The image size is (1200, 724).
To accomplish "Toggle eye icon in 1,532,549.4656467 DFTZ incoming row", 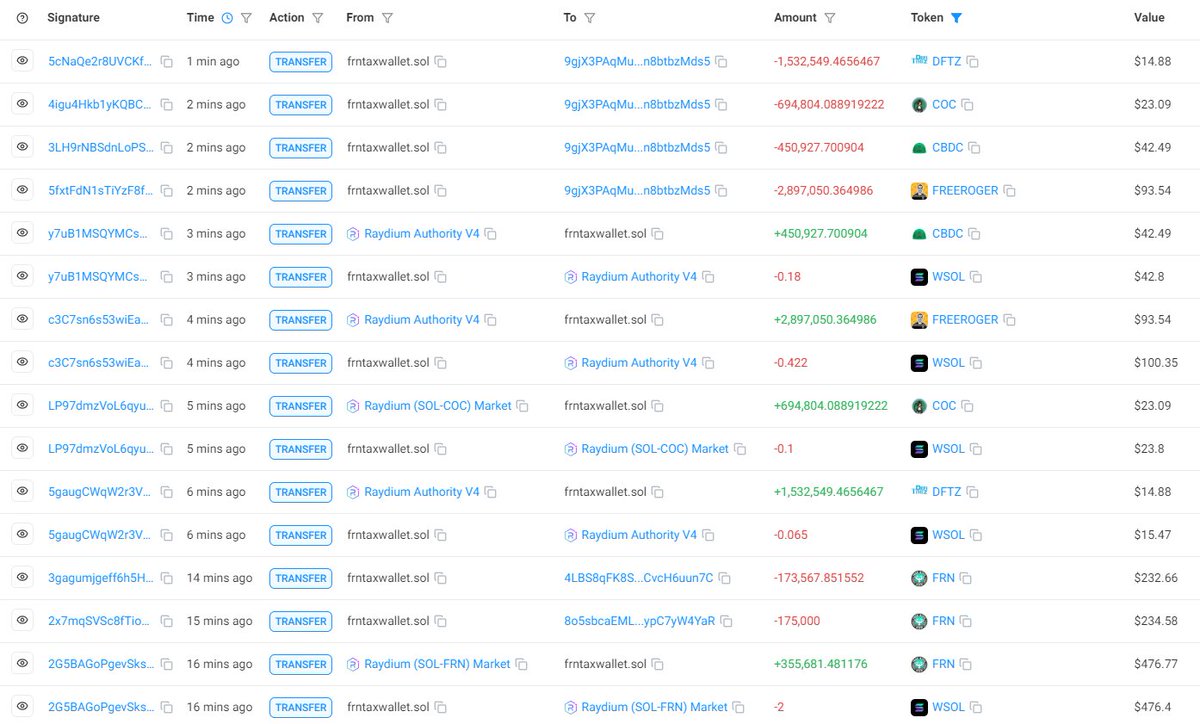I will tap(22, 492).
